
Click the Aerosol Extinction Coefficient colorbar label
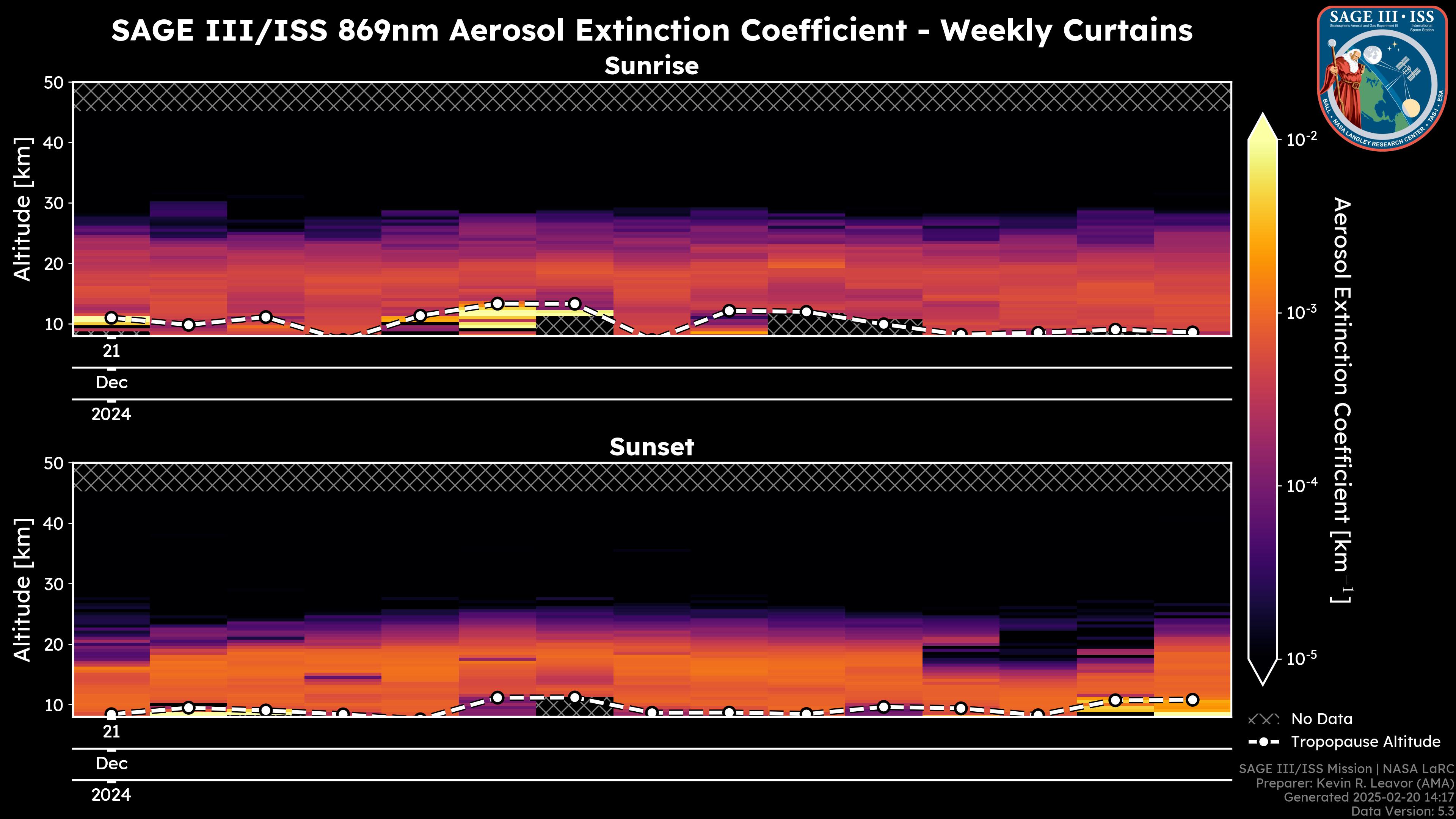pos(1341,400)
